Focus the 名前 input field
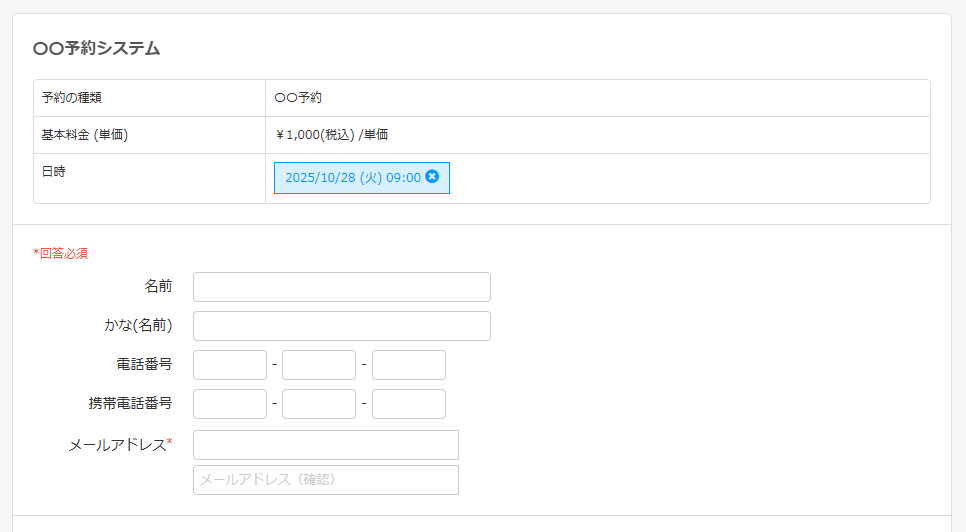 341,287
